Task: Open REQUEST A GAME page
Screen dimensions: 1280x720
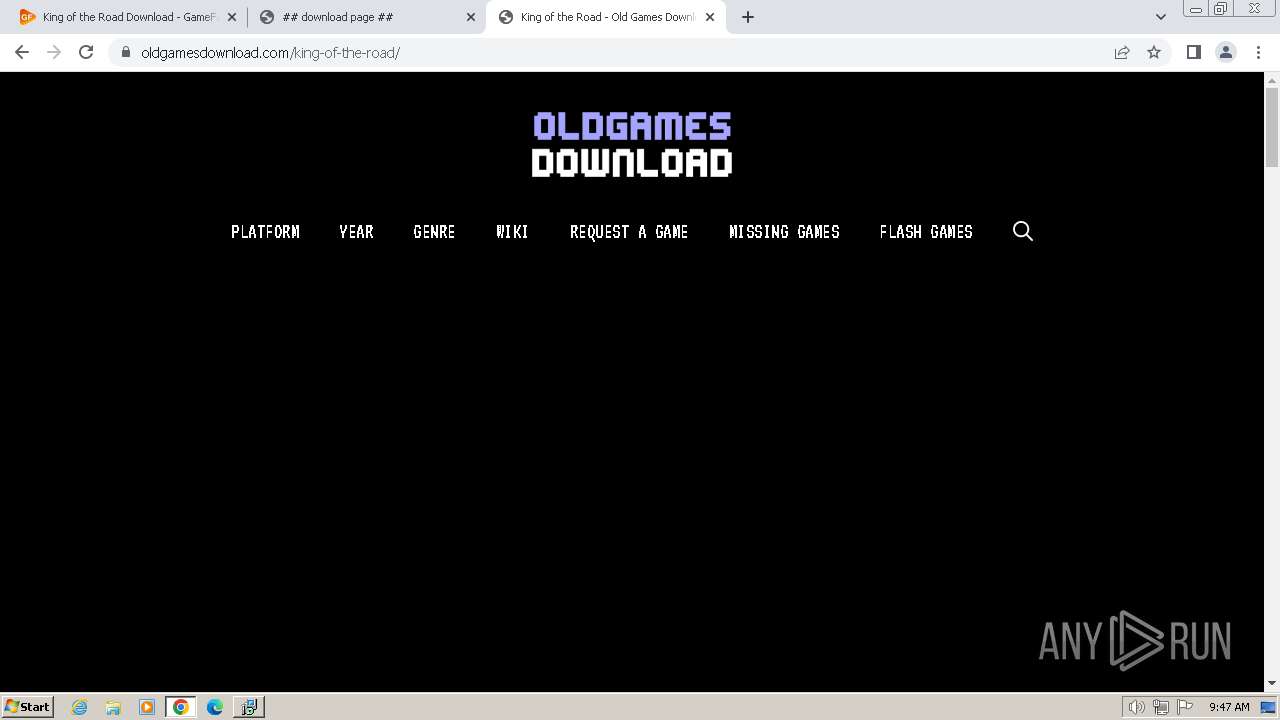Action: point(629,232)
